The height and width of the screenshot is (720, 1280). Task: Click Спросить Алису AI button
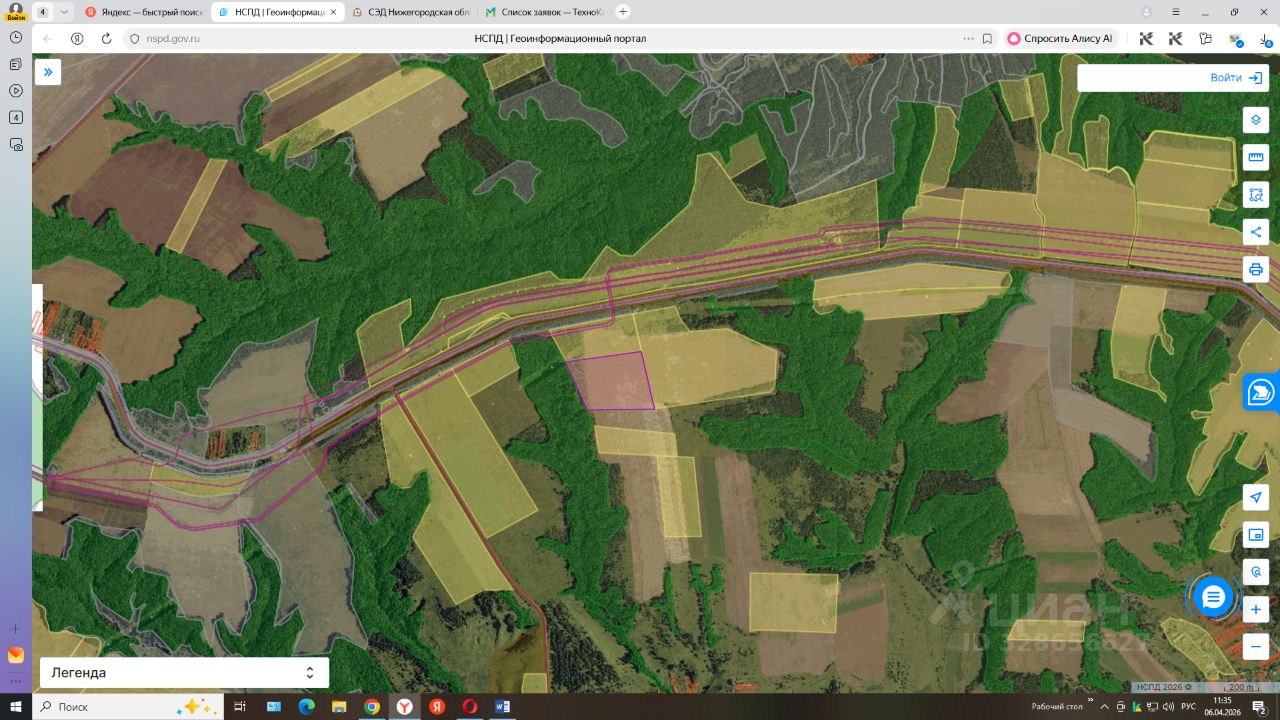click(x=1061, y=39)
